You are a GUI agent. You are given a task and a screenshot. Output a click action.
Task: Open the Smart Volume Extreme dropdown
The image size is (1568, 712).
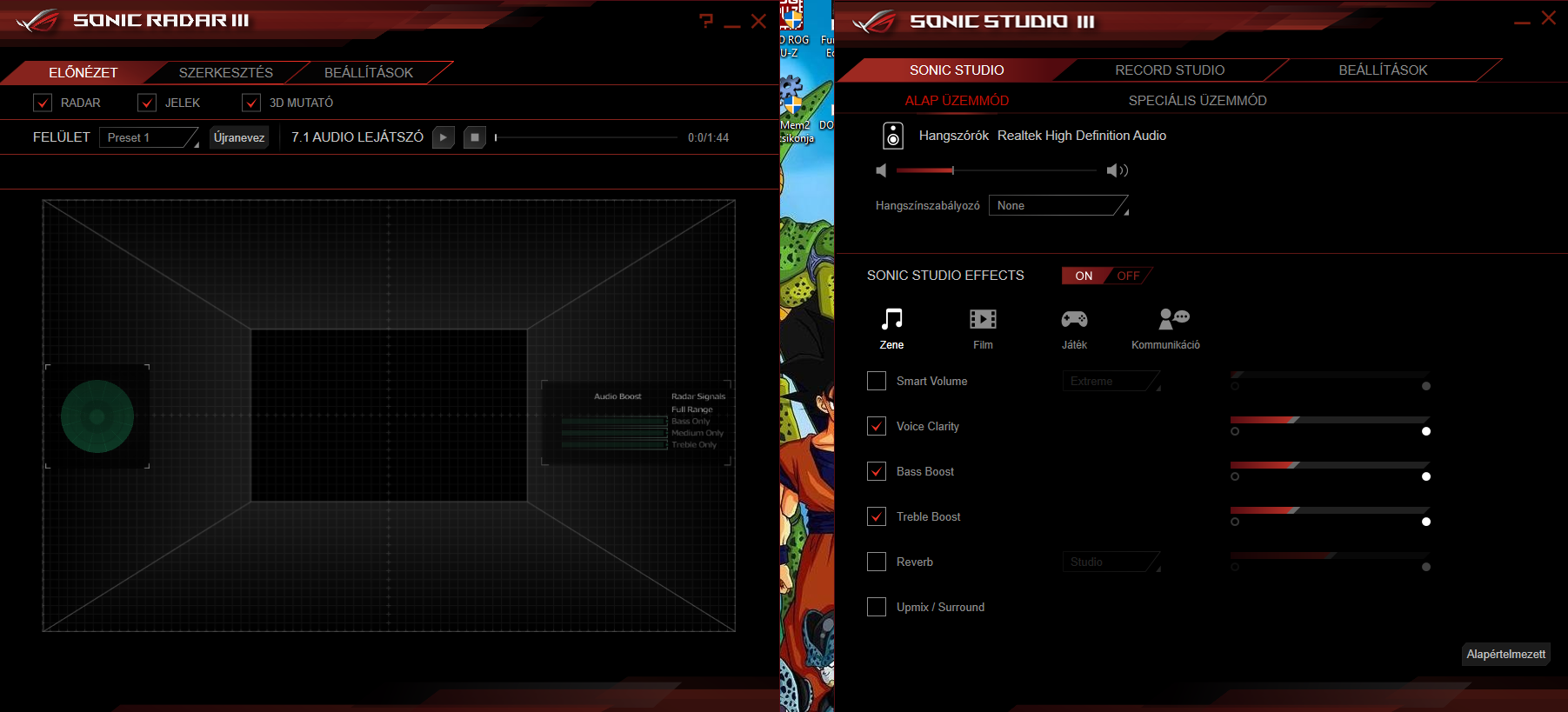1111,381
